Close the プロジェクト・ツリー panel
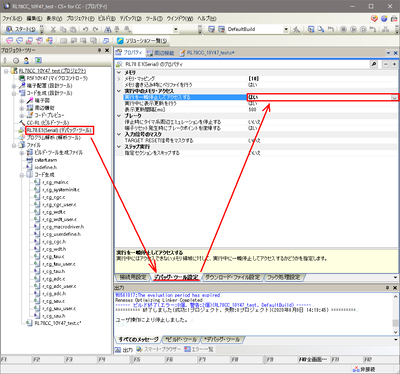The width and height of the screenshot is (400, 374). coord(107,50)
